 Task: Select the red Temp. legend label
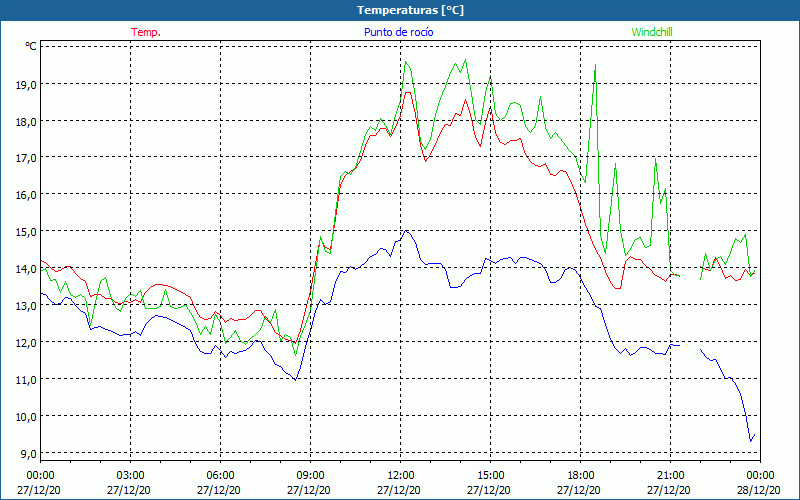click(146, 32)
